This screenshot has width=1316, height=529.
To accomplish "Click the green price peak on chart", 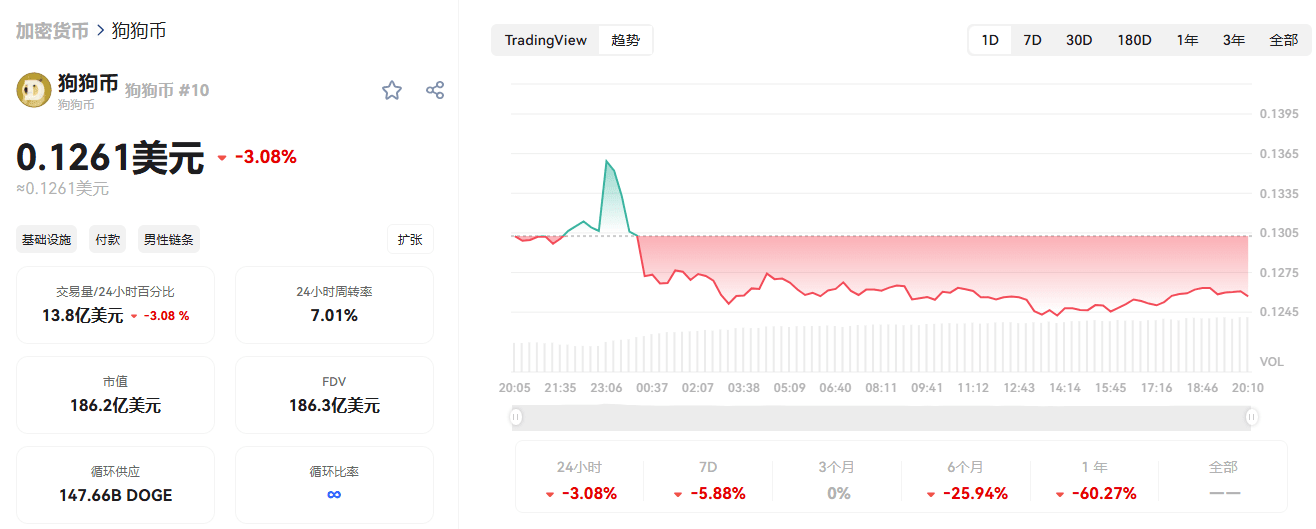I will pyautogui.click(x=607, y=161).
